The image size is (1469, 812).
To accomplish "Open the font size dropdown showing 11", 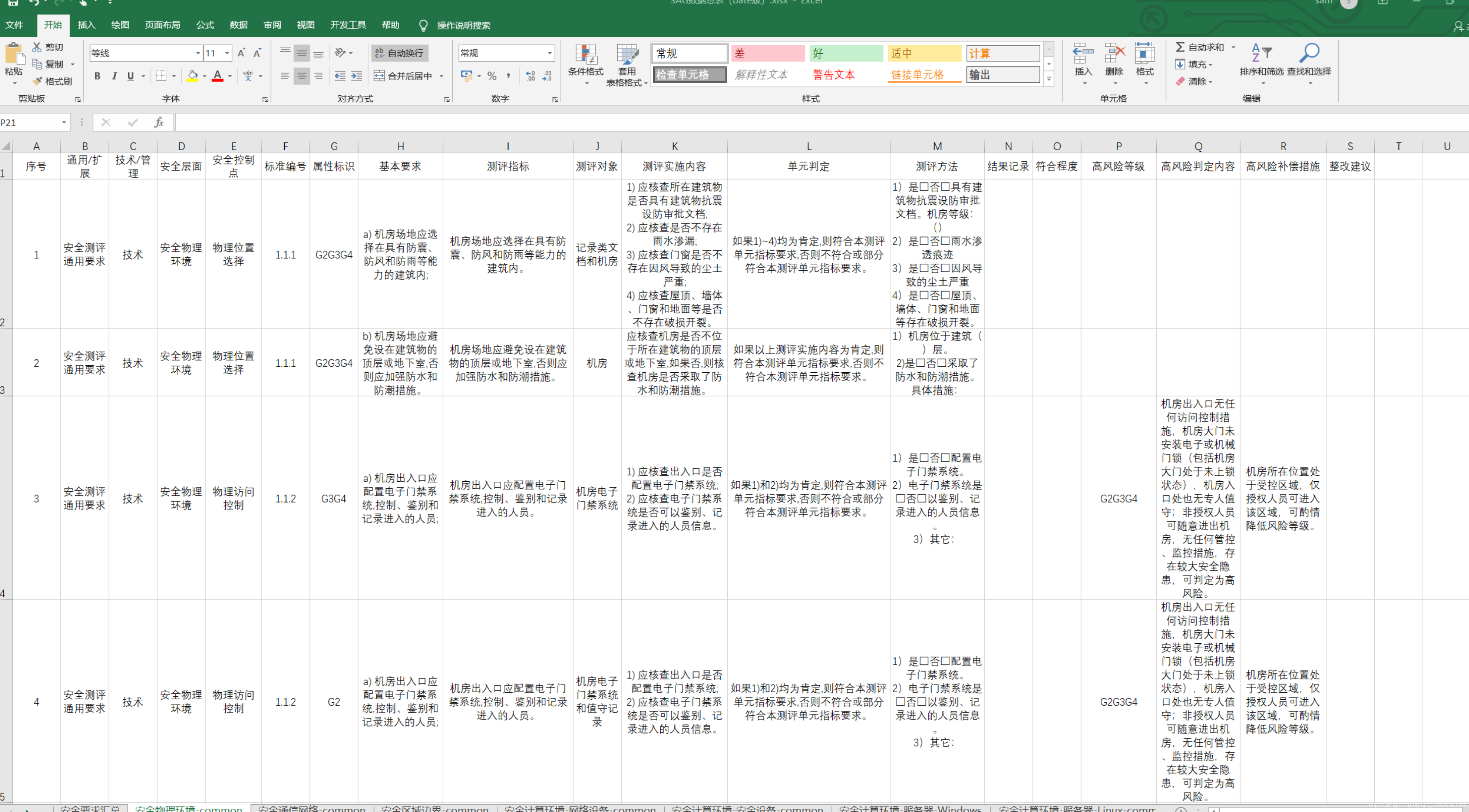I will [x=227, y=53].
